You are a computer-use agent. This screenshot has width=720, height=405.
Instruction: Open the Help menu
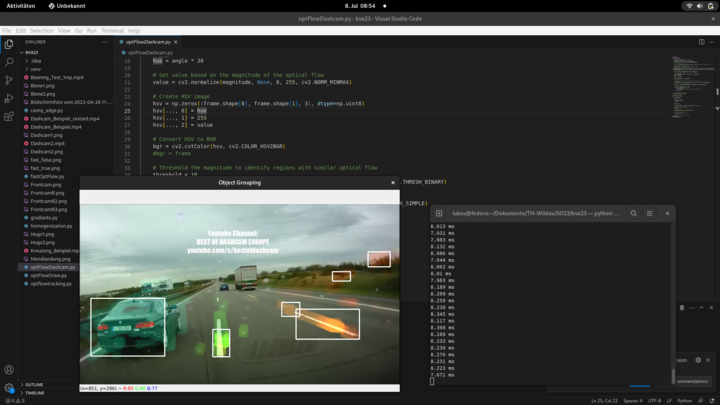[134, 30]
